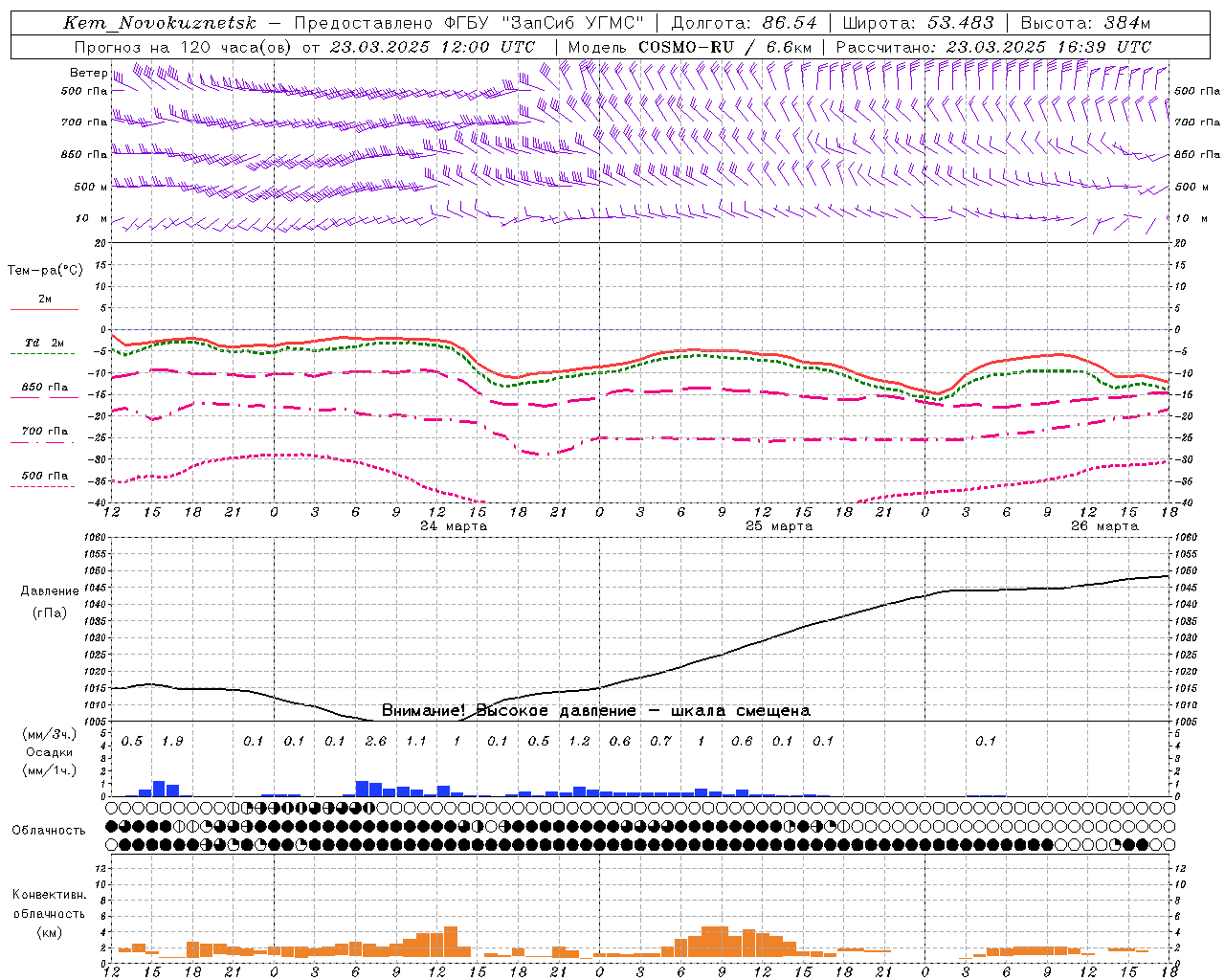Select the 'Прогноз на 120 часа(ов)' forecast text
1225x980 pixels.
point(184,47)
